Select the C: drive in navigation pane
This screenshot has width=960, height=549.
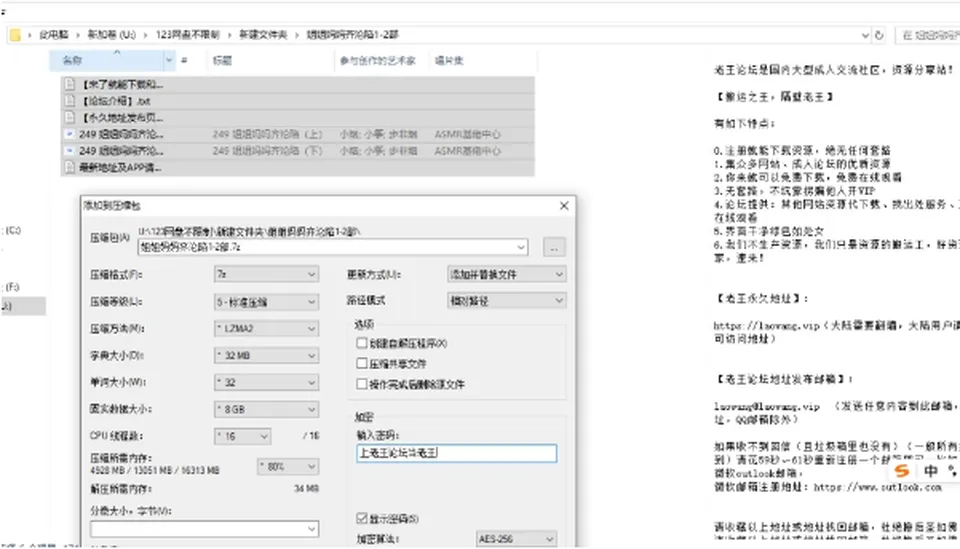pyautogui.click(x=11, y=231)
